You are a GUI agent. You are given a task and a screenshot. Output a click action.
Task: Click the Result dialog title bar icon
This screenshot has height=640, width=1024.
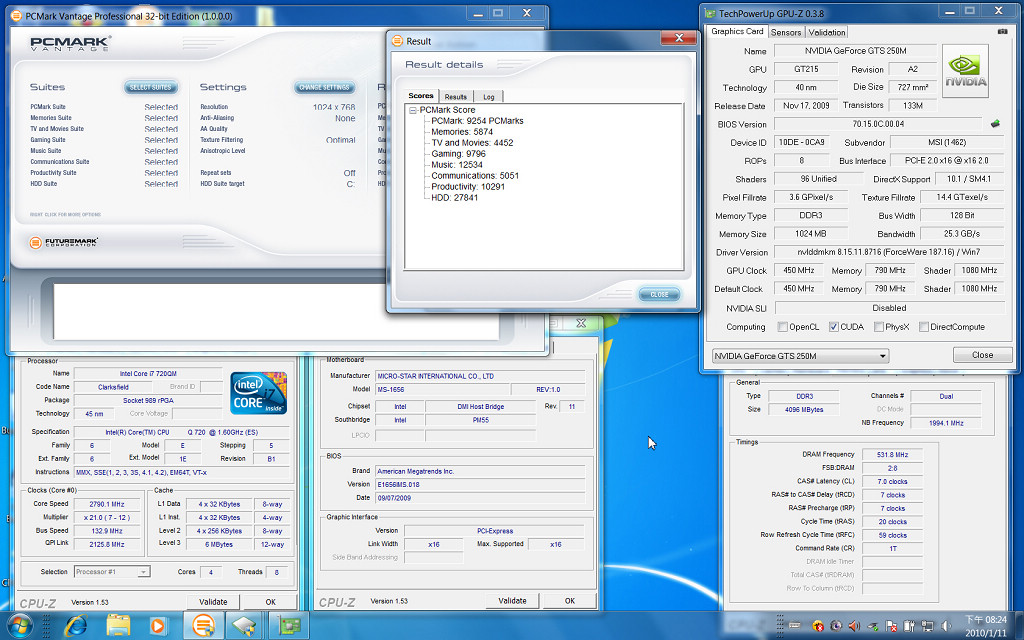pos(397,41)
